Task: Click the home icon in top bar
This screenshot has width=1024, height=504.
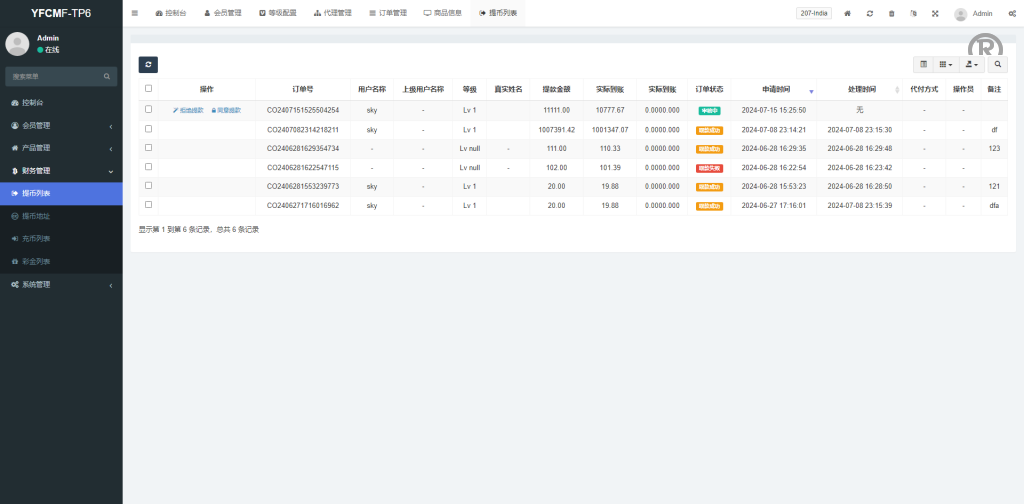Action: pos(848,13)
